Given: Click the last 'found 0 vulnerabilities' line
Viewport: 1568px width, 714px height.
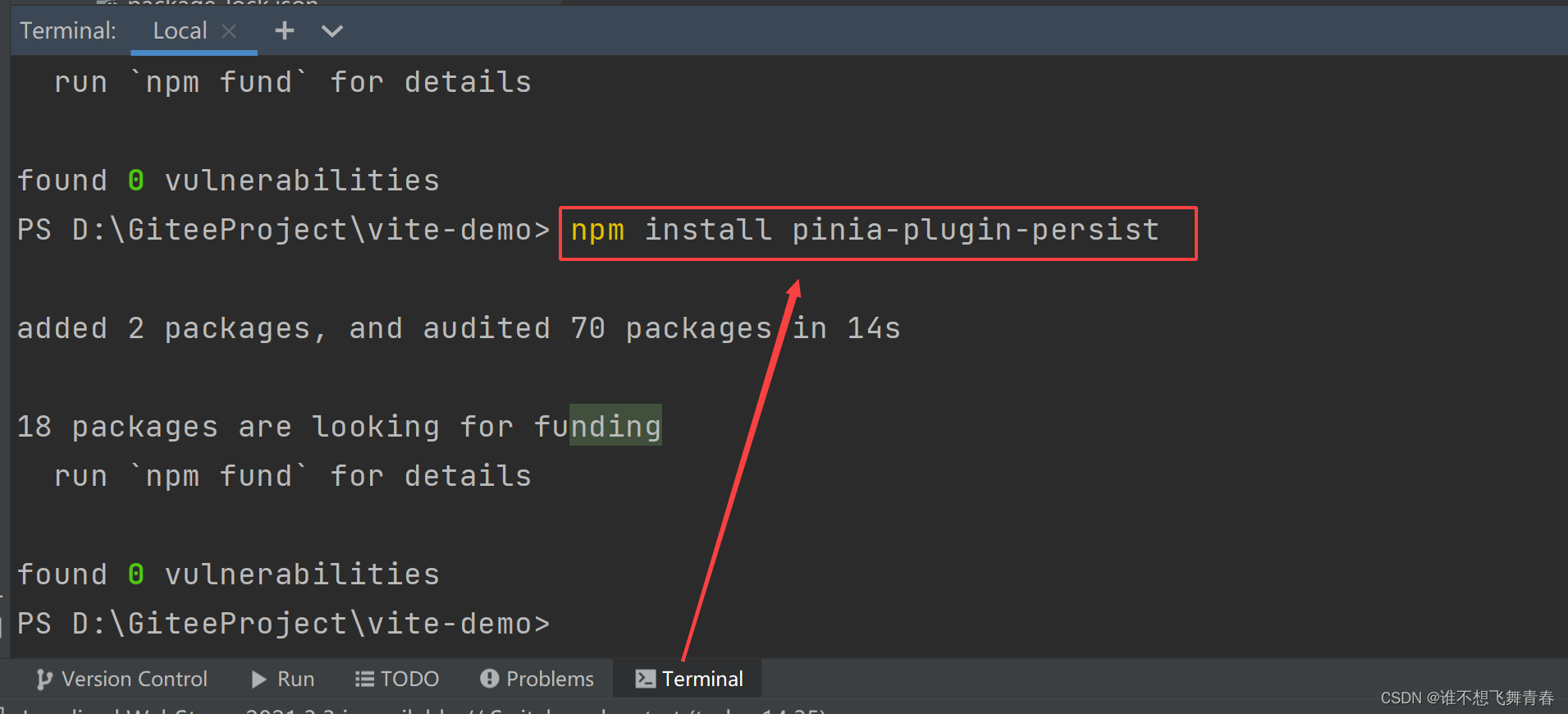Looking at the screenshot, I should [228, 574].
